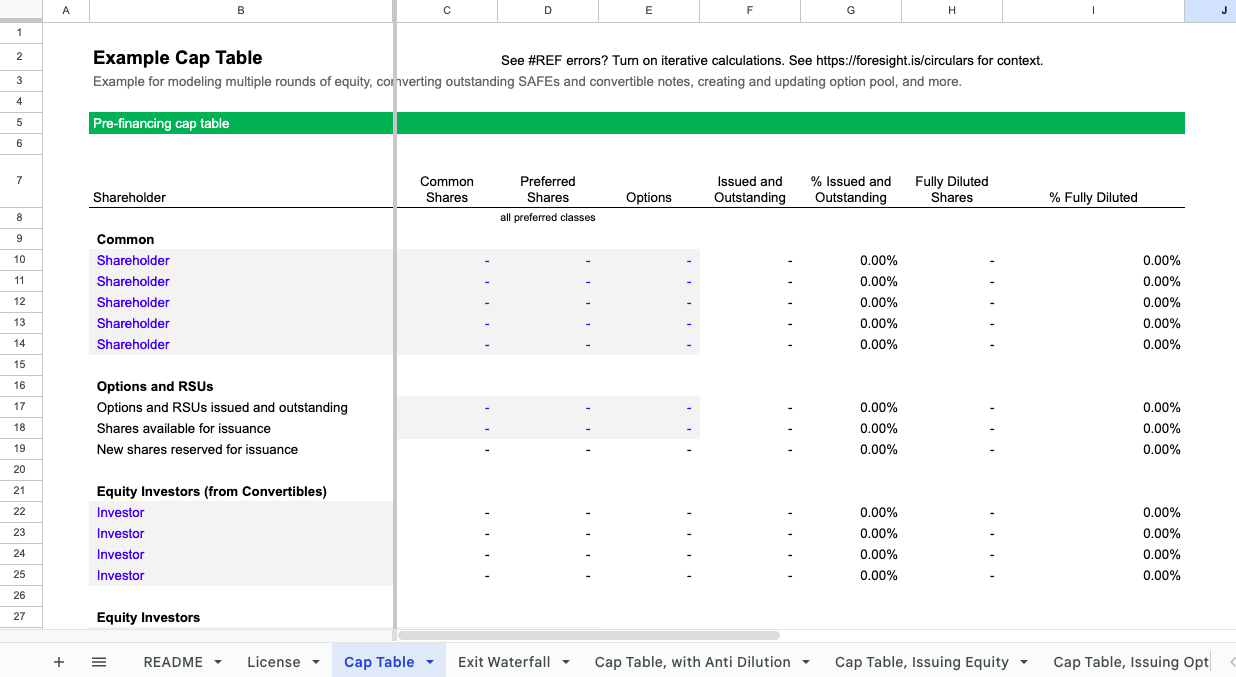Open the README sheet tab
Viewport: 1236px width, 677px height.
tap(173, 662)
